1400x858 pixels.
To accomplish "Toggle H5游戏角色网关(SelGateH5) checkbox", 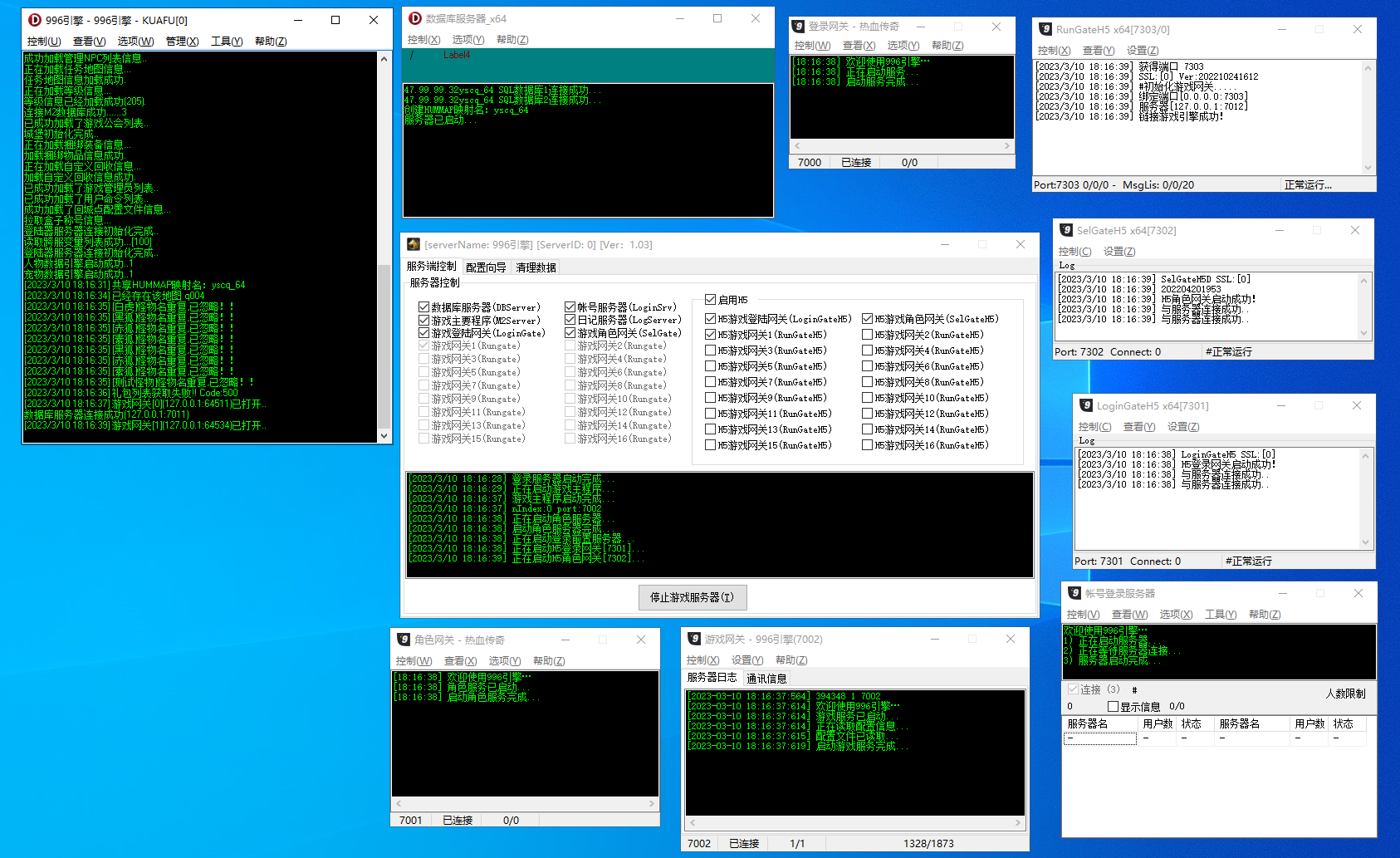I will coord(868,319).
